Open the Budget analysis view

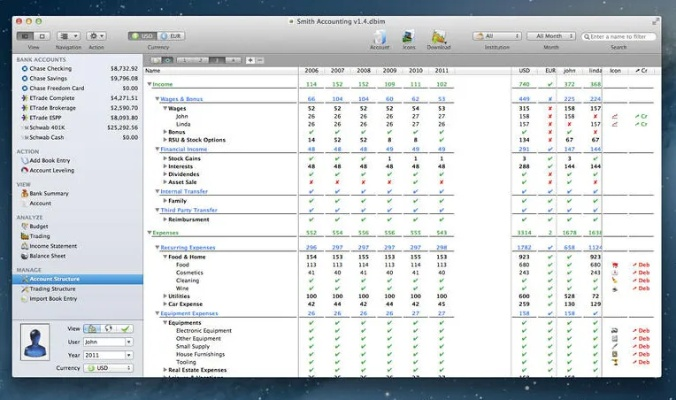pos(39,227)
